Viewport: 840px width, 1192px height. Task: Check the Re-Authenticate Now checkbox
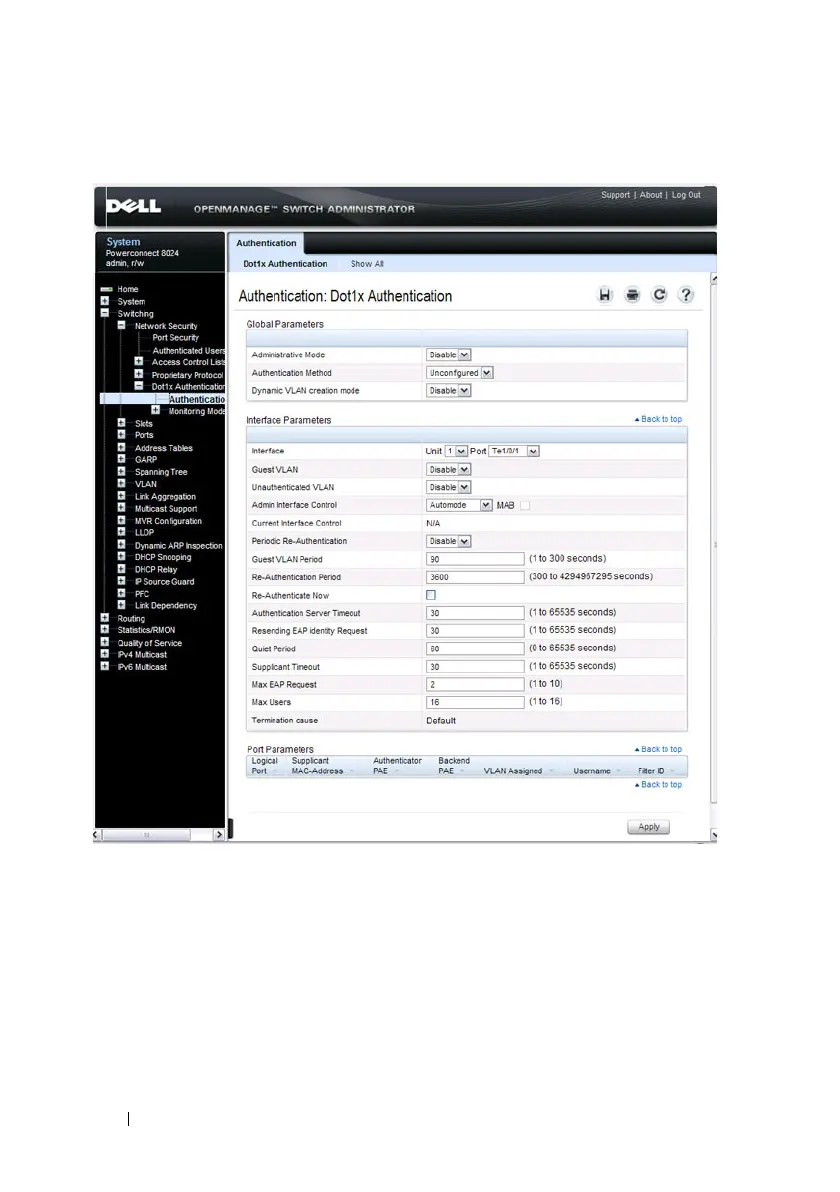click(x=431, y=595)
